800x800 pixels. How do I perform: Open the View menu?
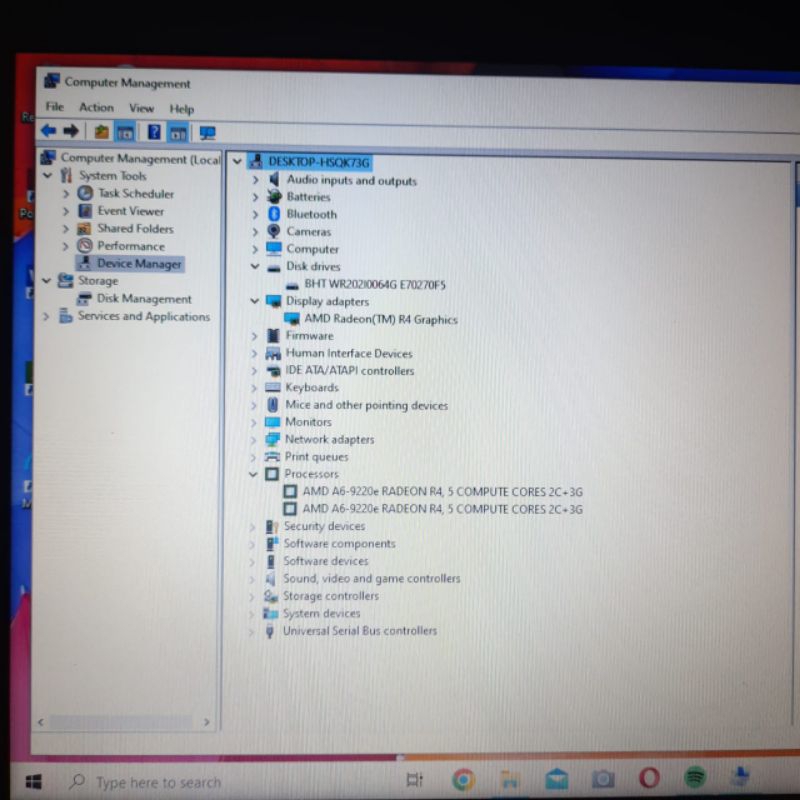[141, 108]
